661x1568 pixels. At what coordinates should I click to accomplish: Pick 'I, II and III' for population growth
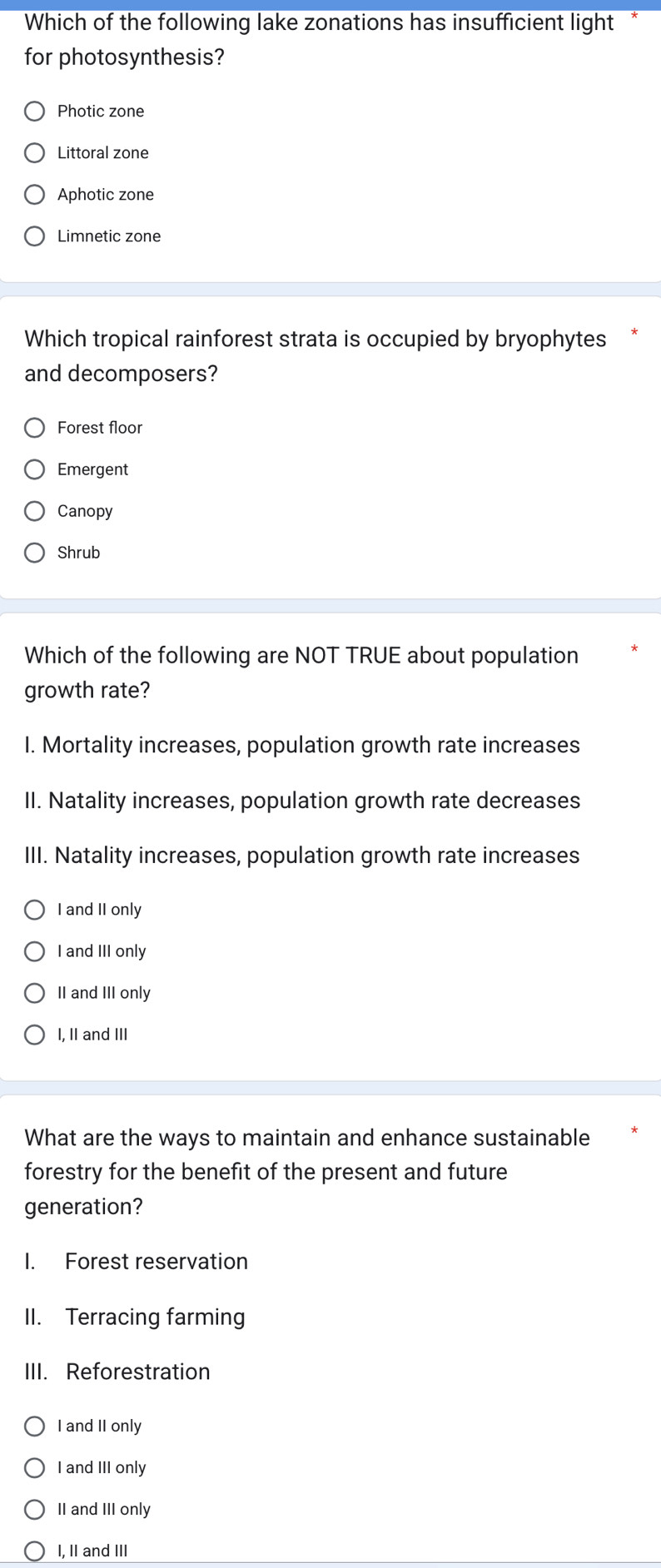point(34,1034)
